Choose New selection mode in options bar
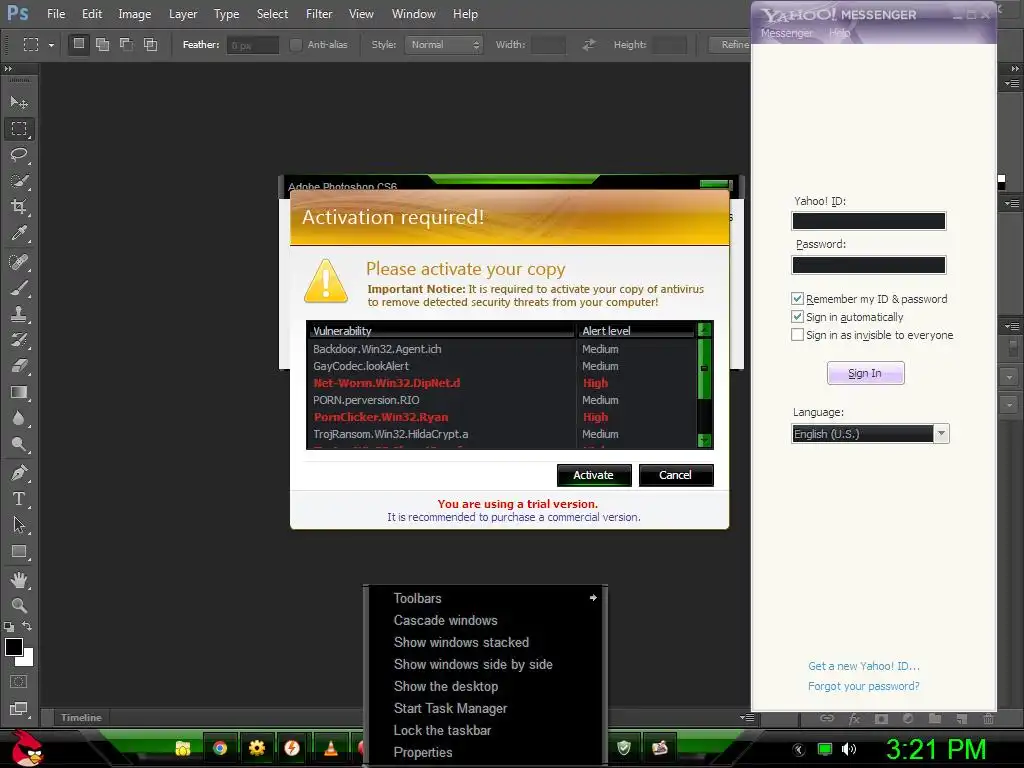The width and height of the screenshot is (1024, 768). (x=78, y=44)
